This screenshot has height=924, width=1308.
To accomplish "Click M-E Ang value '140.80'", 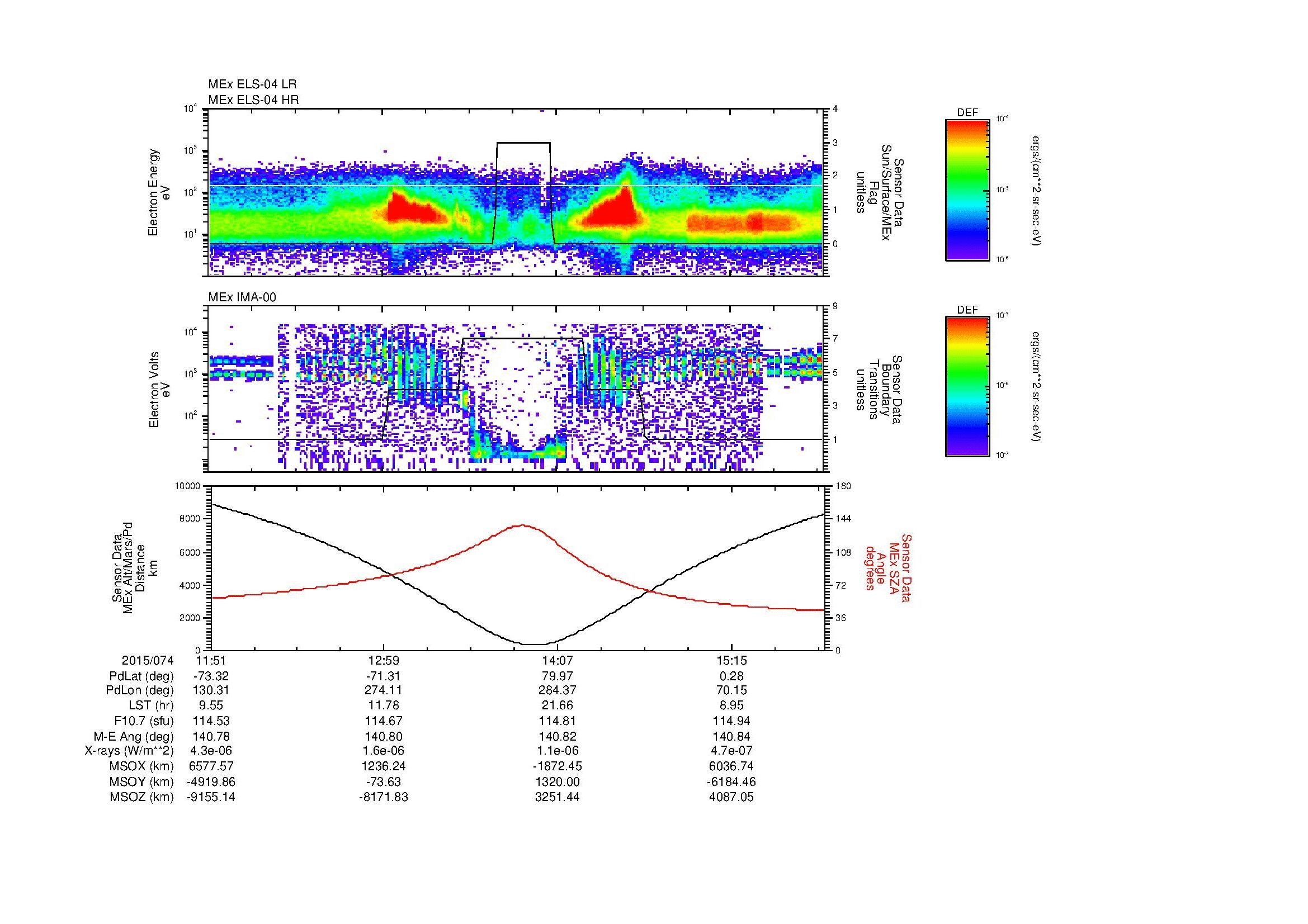I will [x=384, y=737].
